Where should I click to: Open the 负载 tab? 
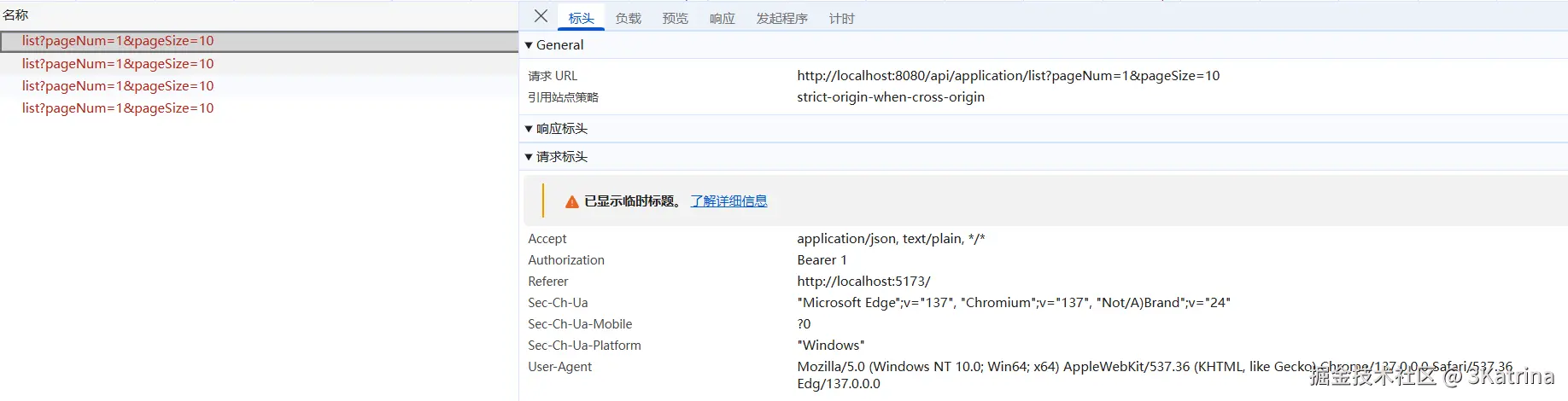tap(628, 18)
